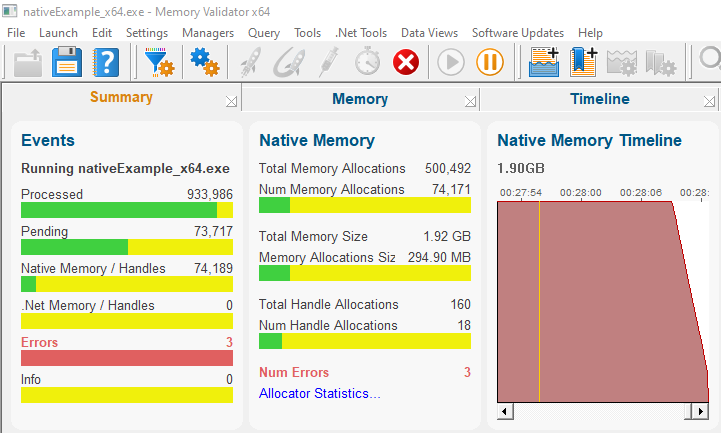Viewport: 721px width, 433px height.
Task: Click the Memory Validator title bar app icon
Action: (x=10, y=11)
